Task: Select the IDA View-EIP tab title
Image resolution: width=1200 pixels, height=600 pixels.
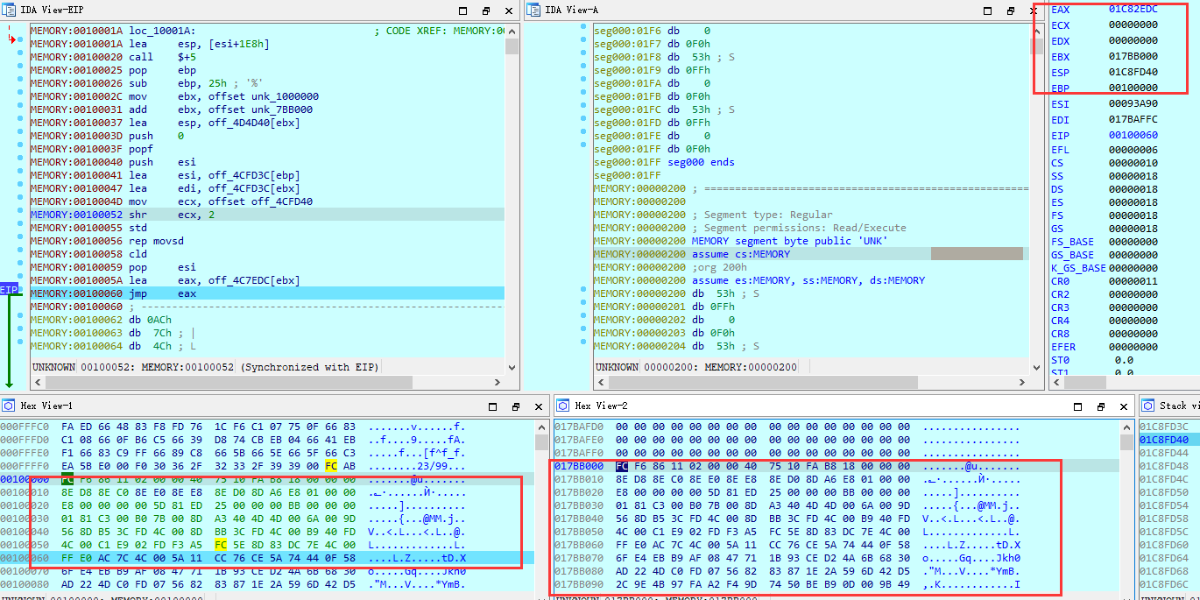Action: pyautogui.click(x=50, y=10)
